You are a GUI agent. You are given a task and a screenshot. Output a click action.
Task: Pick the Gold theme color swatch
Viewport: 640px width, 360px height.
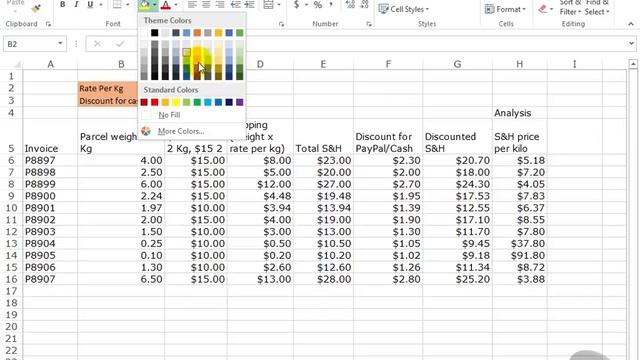click(218, 33)
